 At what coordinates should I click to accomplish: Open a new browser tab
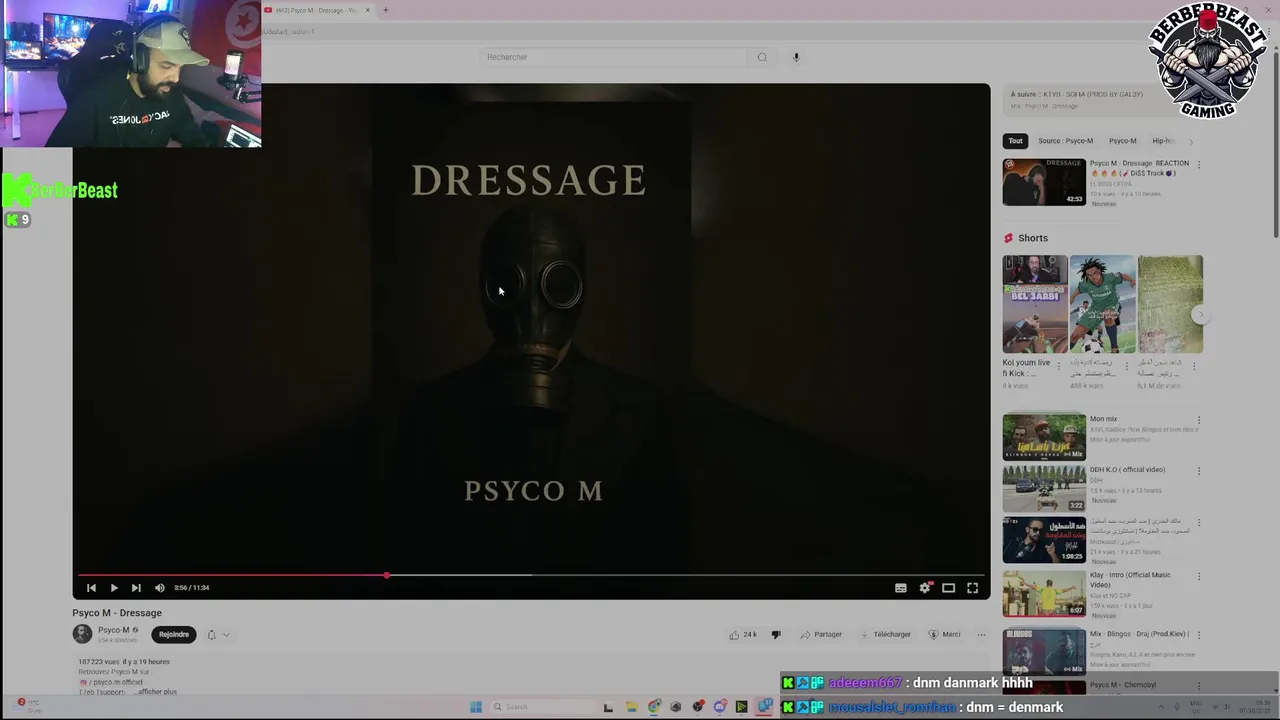point(385,10)
